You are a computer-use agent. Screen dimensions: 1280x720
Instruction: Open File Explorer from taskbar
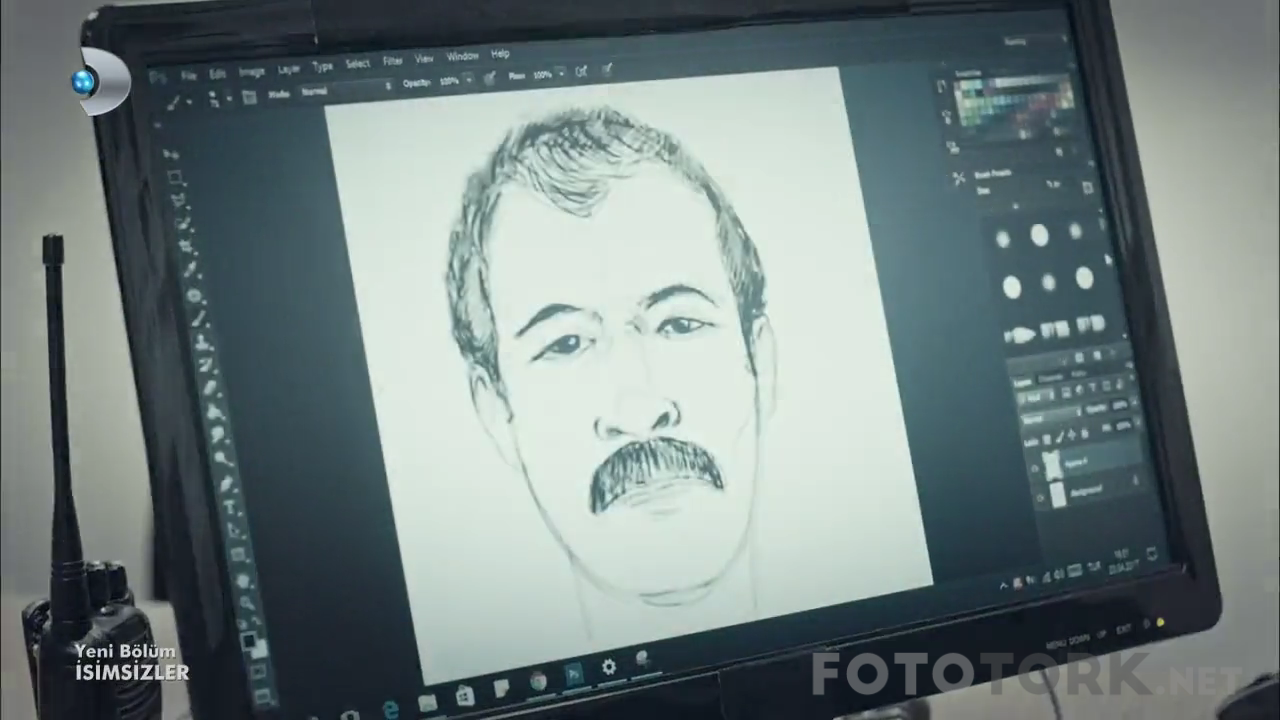[428, 702]
